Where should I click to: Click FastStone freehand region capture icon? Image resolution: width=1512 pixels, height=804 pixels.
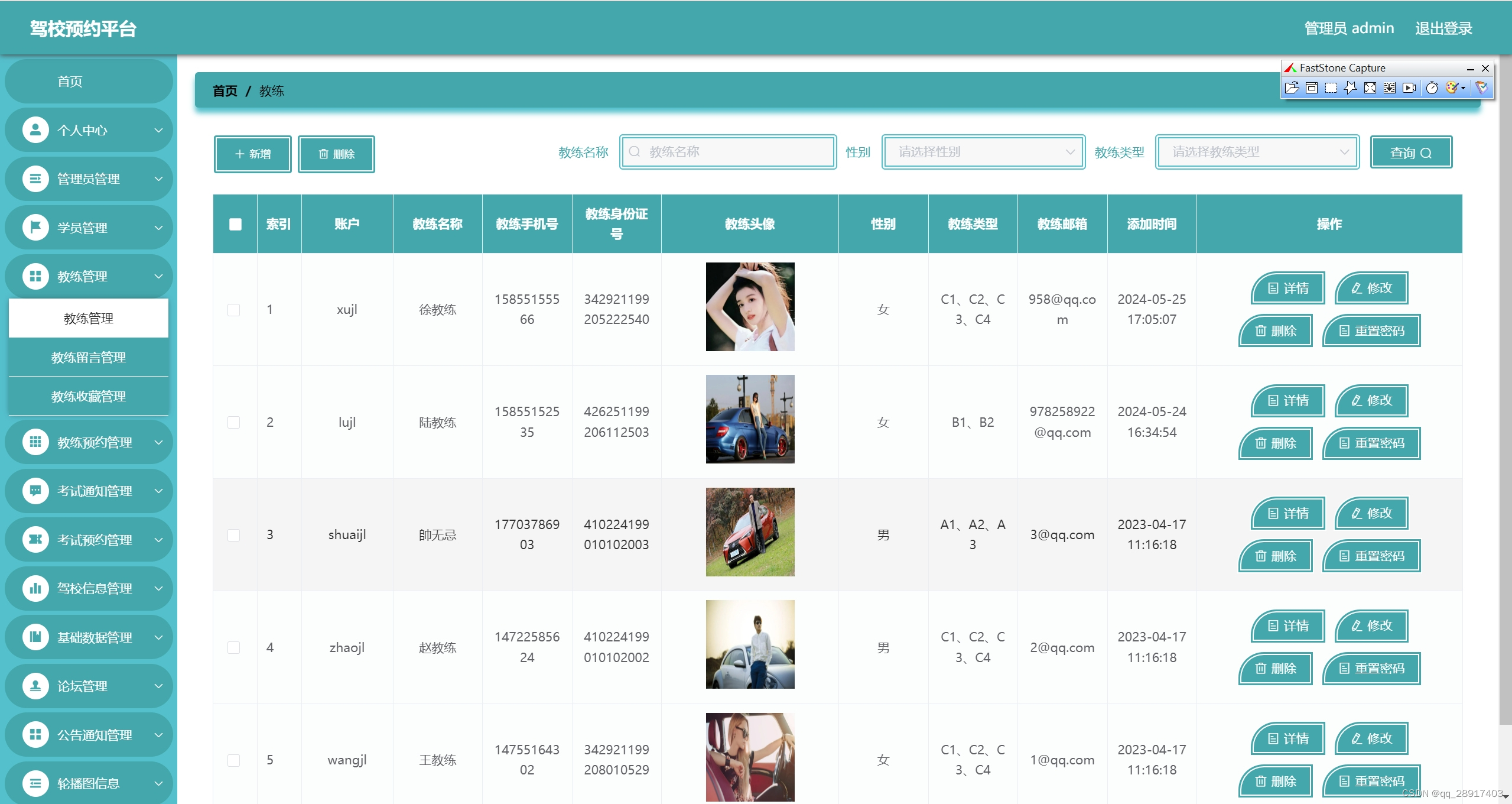pyautogui.click(x=1350, y=88)
